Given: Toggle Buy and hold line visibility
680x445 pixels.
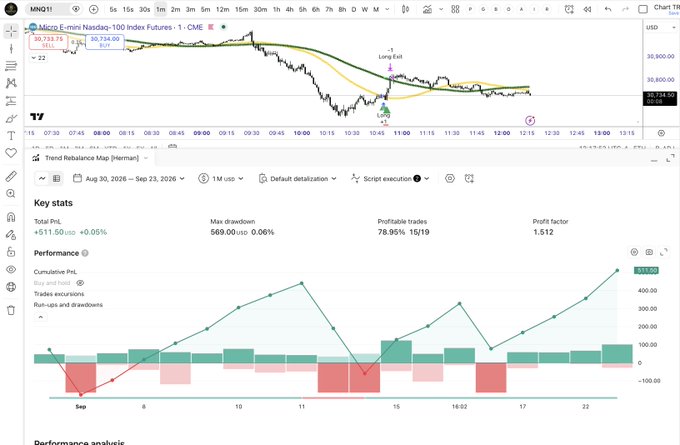Looking at the screenshot, I should tap(80, 283).
